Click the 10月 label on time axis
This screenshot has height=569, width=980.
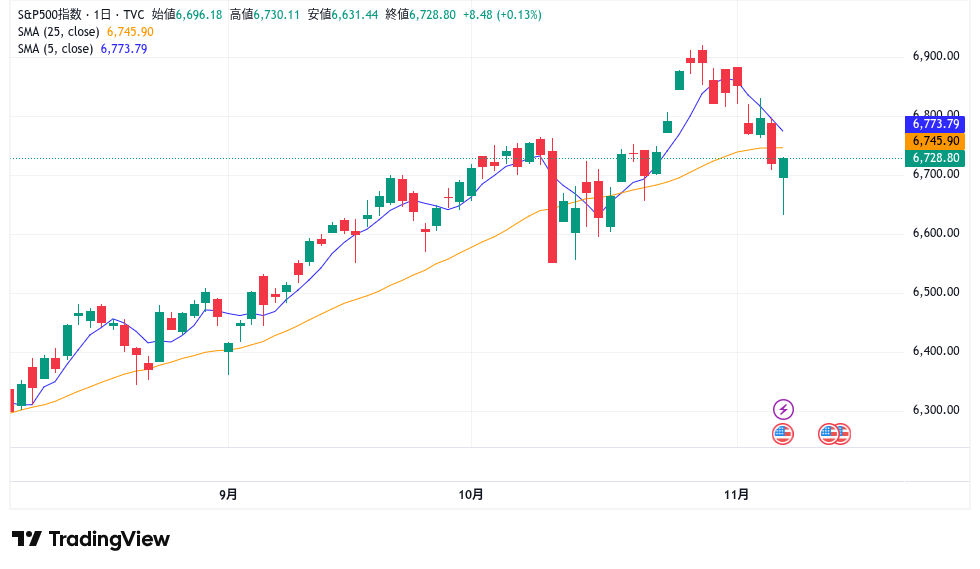point(471,494)
